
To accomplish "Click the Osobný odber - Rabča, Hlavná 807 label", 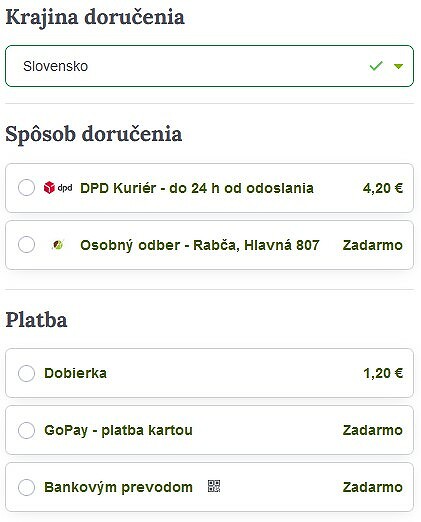I will pyautogui.click(x=200, y=245).
